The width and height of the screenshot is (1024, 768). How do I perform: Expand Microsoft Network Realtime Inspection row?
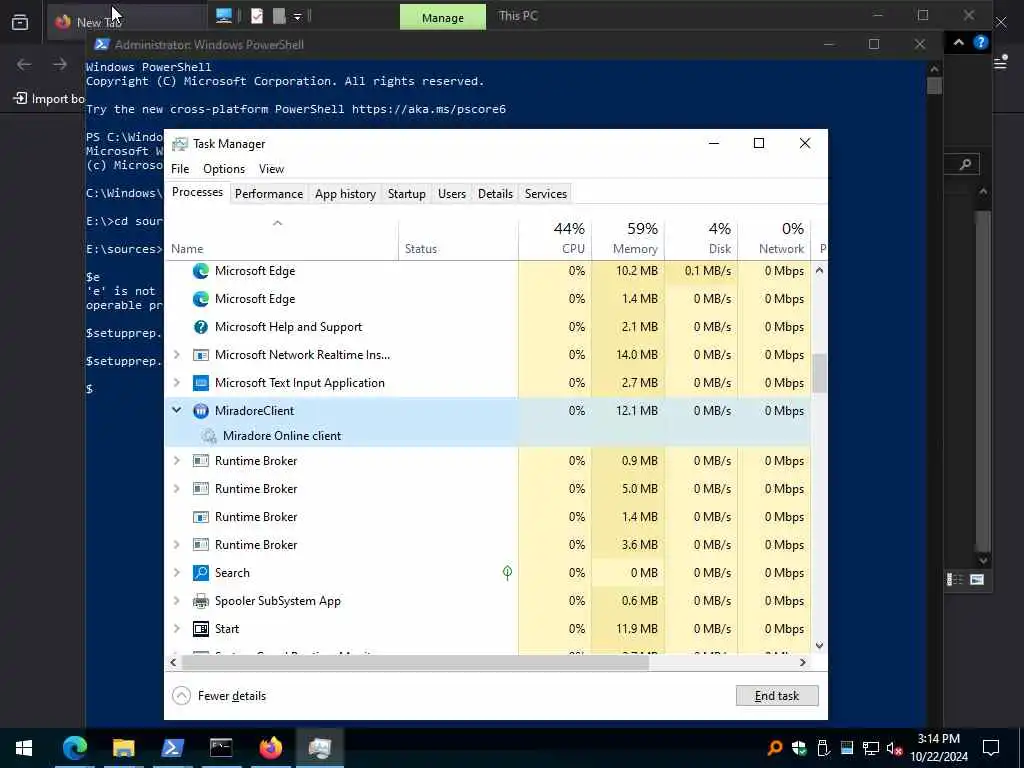point(176,355)
